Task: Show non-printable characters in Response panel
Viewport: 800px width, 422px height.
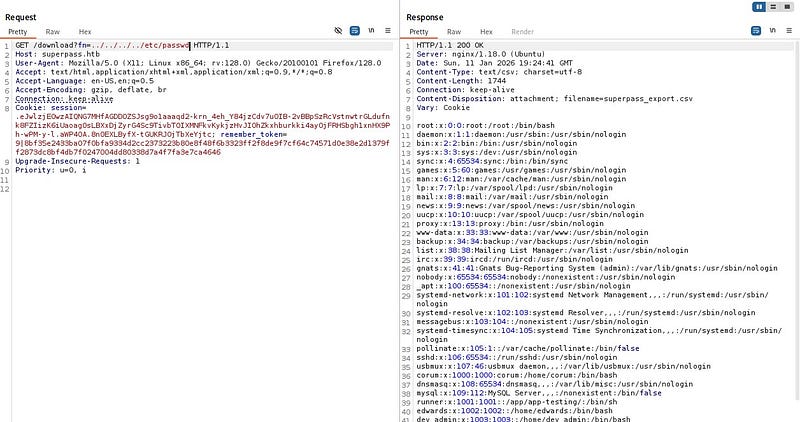Action: [773, 32]
